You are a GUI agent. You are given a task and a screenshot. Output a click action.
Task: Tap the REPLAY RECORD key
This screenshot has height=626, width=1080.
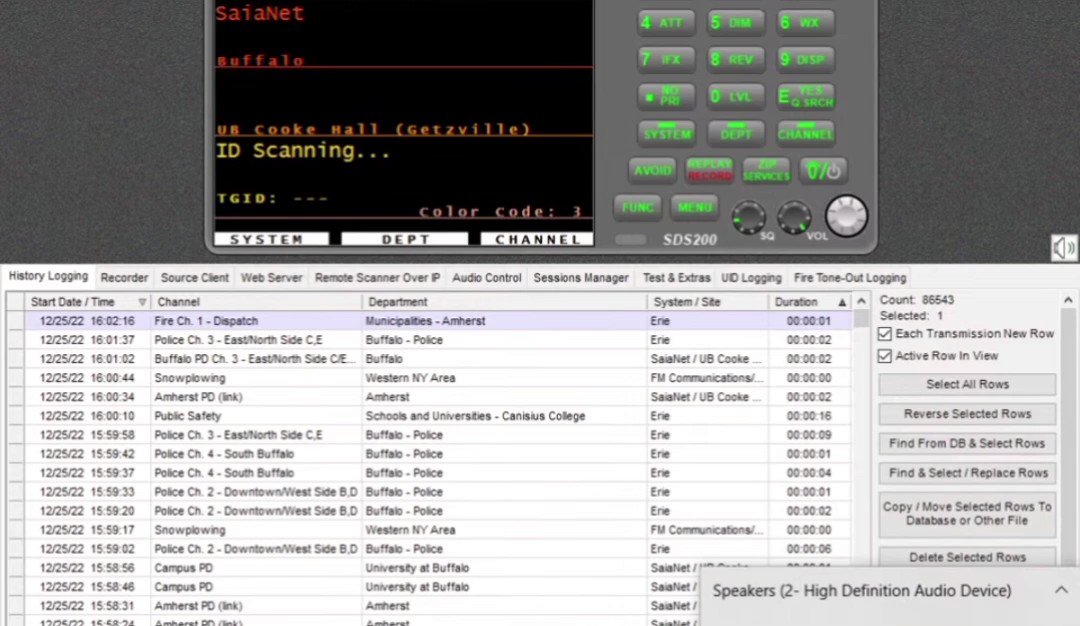coord(709,170)
